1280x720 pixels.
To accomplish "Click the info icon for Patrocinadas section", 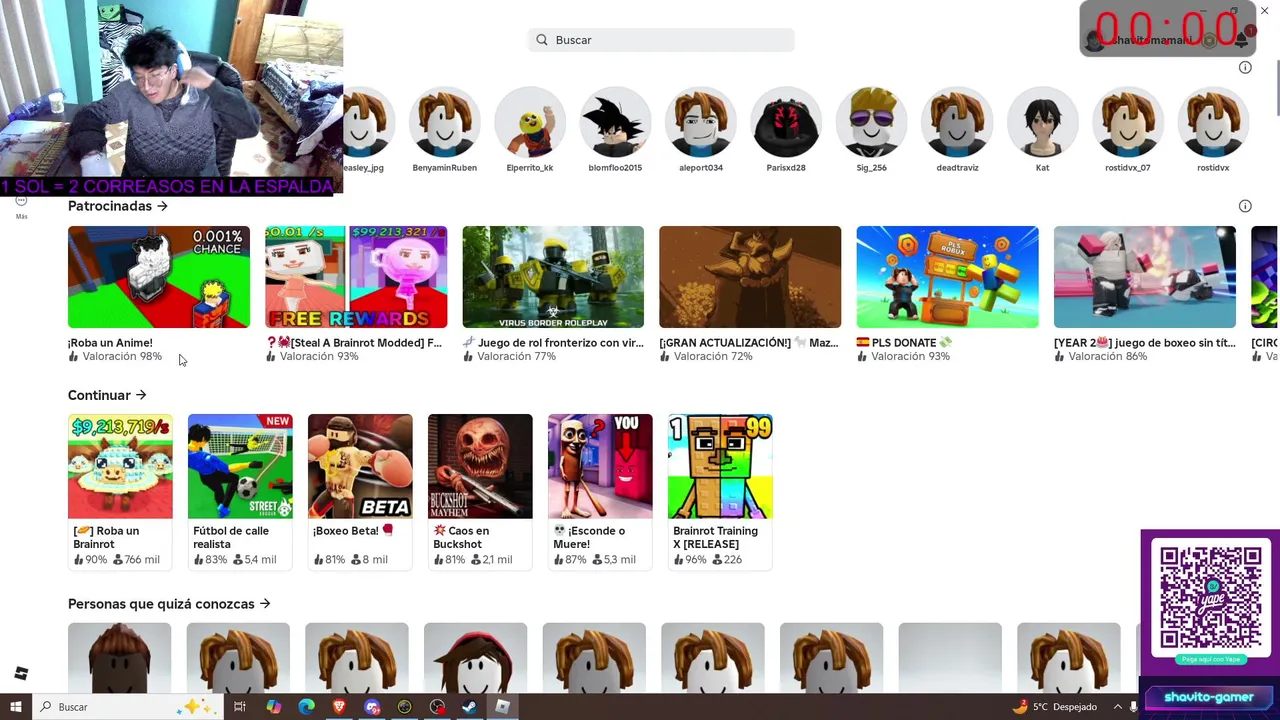I will pos(1245,206).
